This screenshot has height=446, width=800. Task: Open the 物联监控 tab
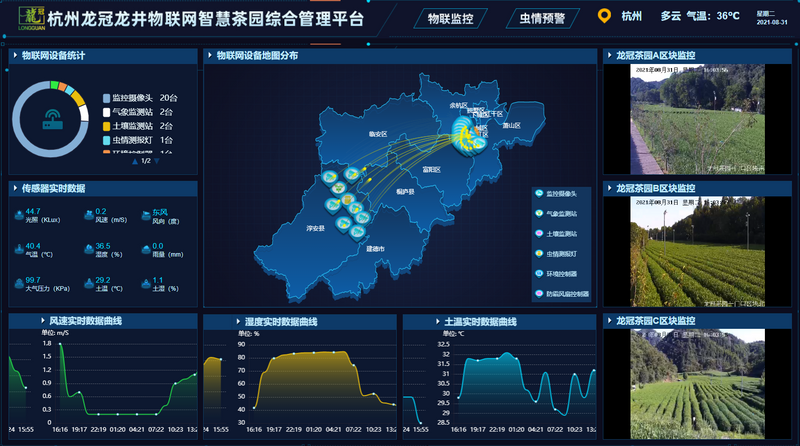tap(450, 17)
